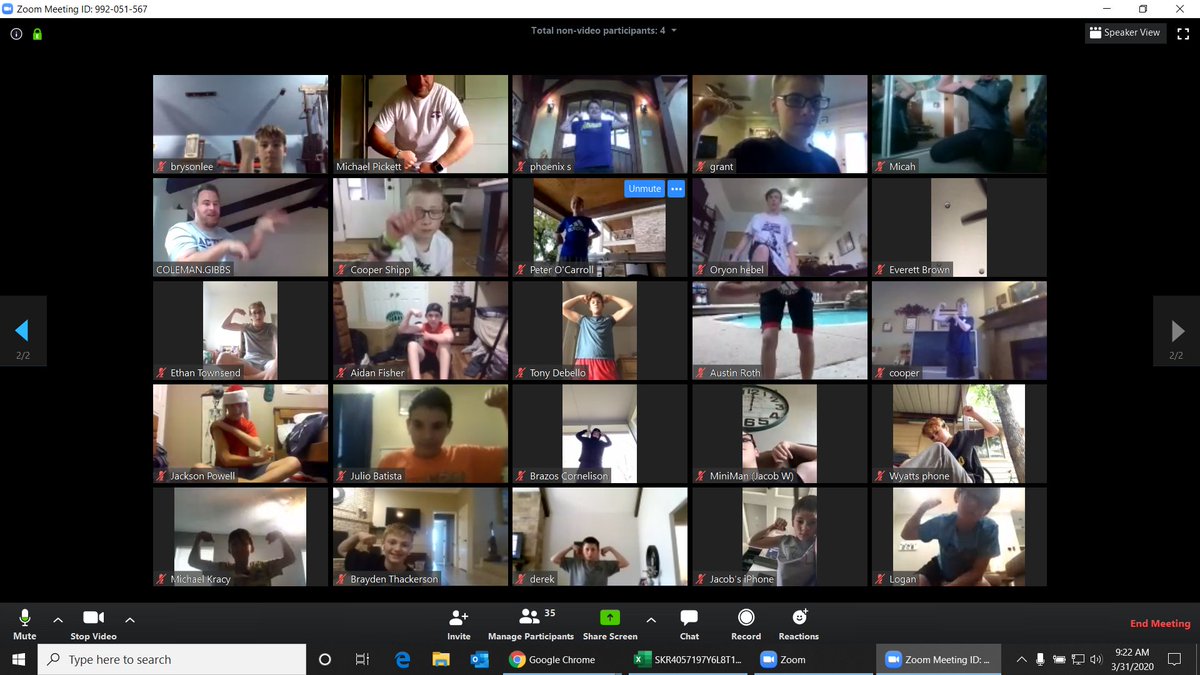
Task: Switch to Speaker View
Action: (x=1125, y=33)
